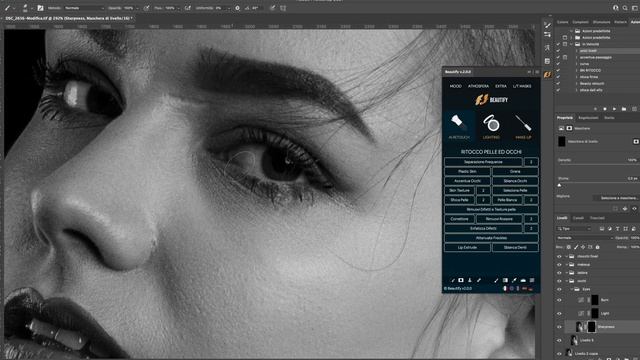Screen dimensions: 640x360
Task: Open the Opacità dropdown in options bar
Action: coord(137,8)
